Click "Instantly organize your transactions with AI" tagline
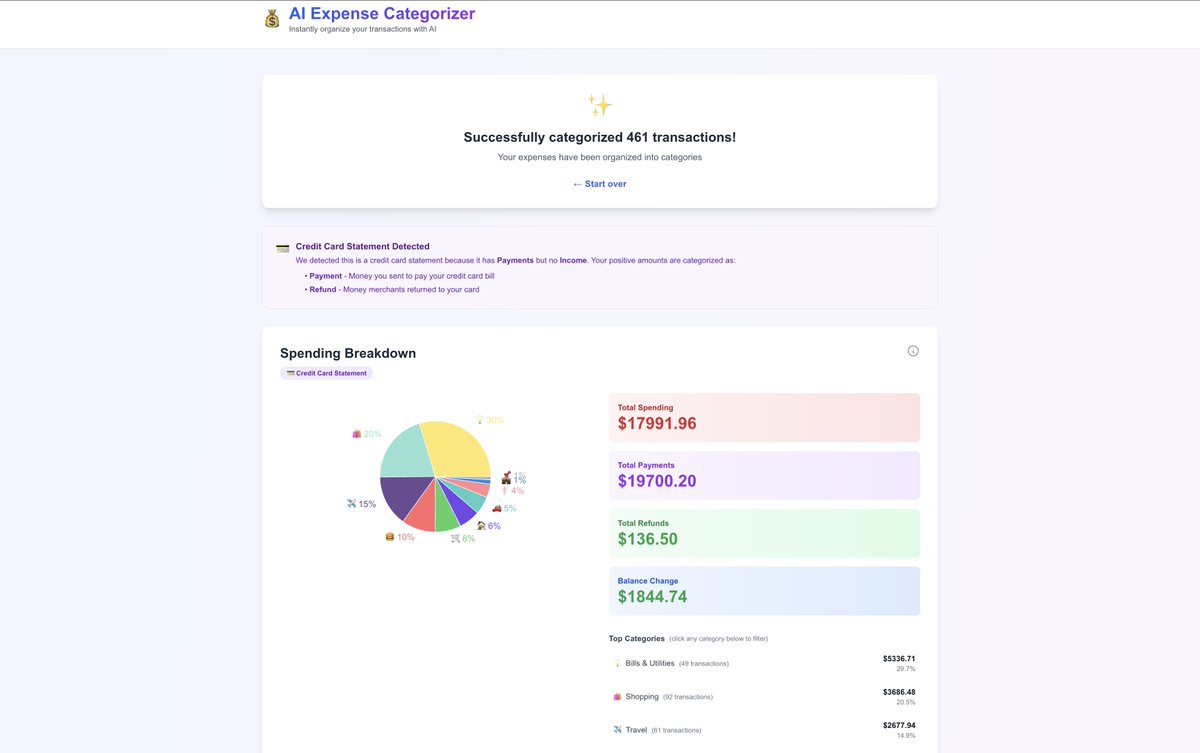The width and height of the screenshot is (1200, 753). 363,29
